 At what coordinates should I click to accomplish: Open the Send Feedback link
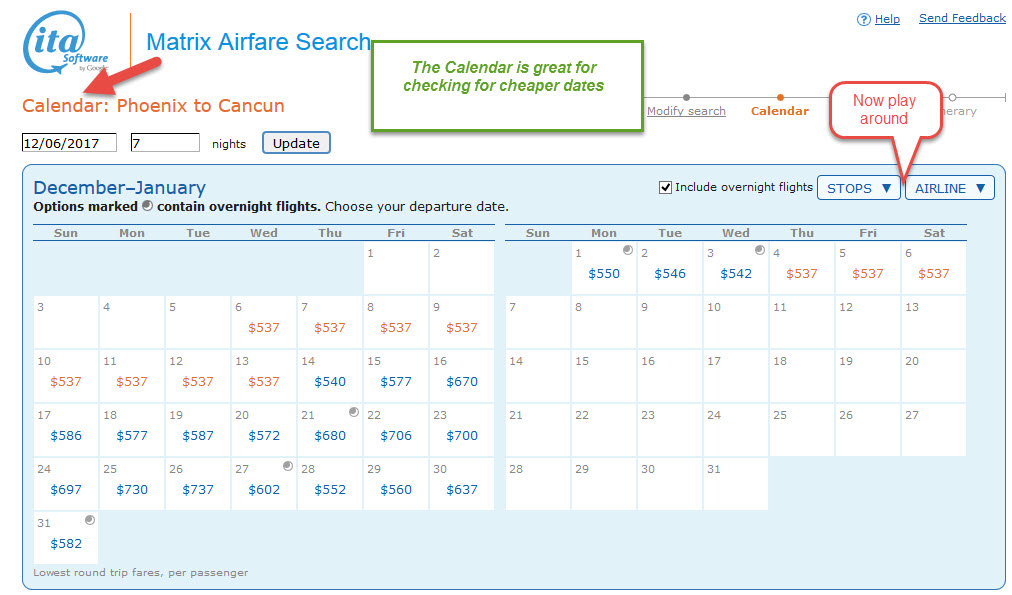961,18
